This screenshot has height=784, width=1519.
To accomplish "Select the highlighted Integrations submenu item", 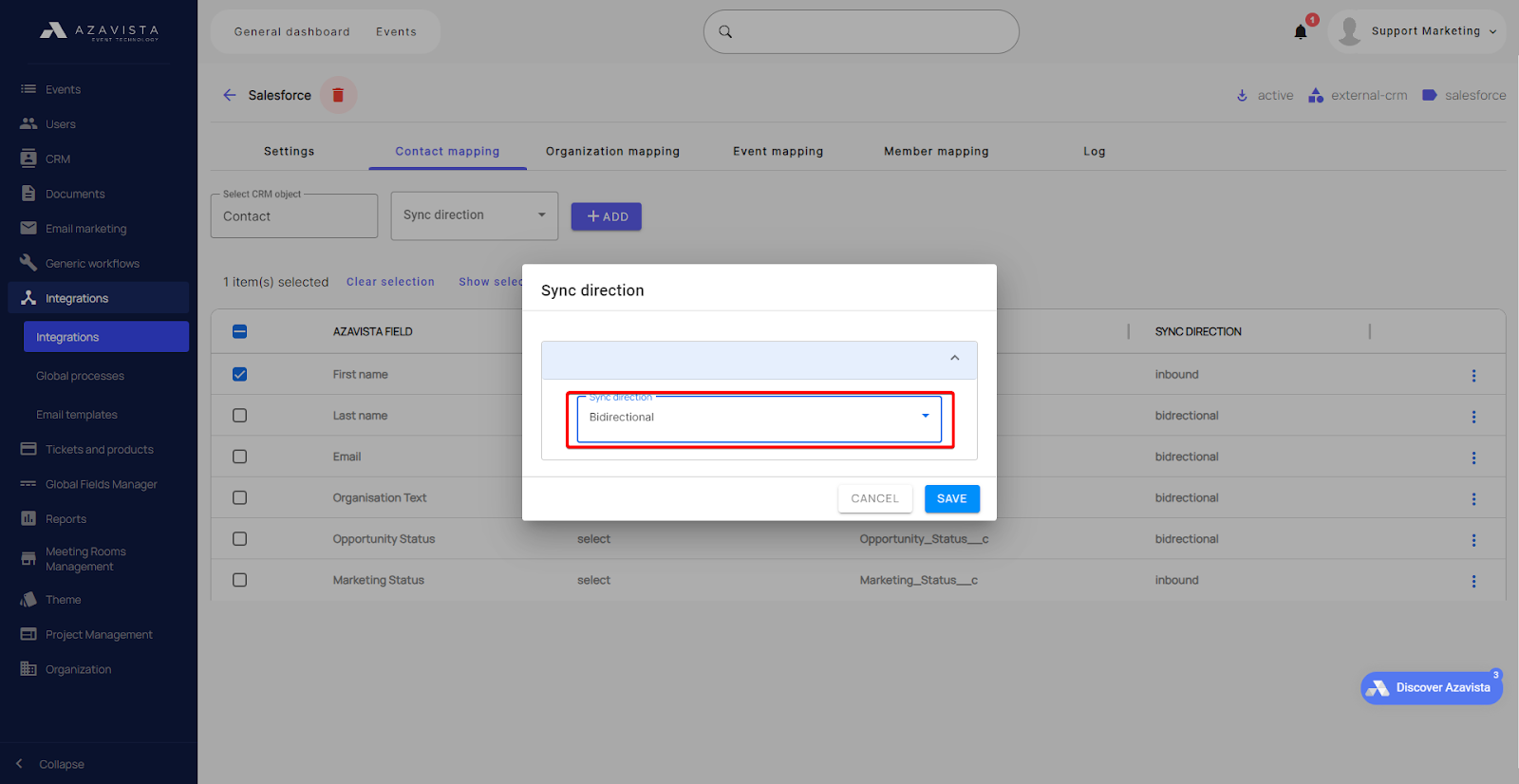I will [x=106, y=337].
